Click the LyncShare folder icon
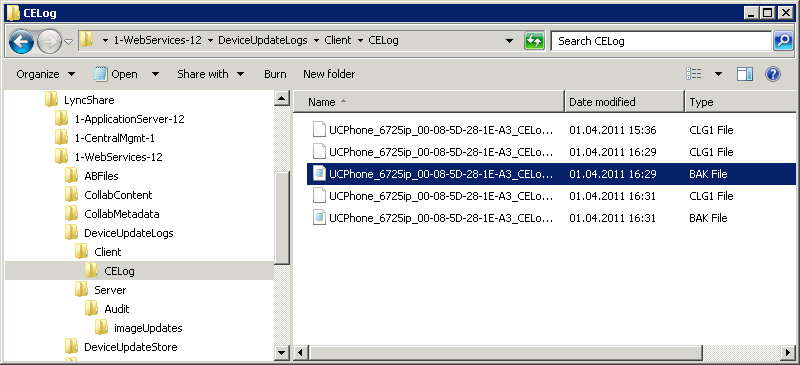 tap(51, 100)
